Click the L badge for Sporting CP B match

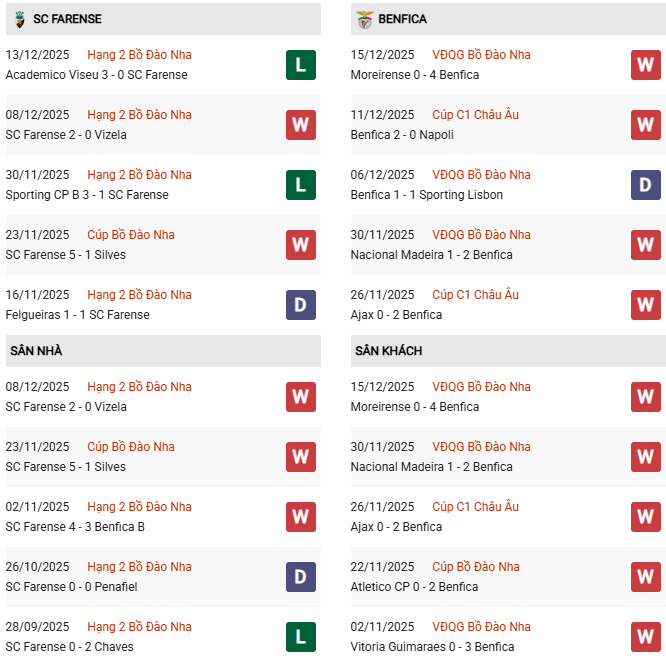click(300, 185)
